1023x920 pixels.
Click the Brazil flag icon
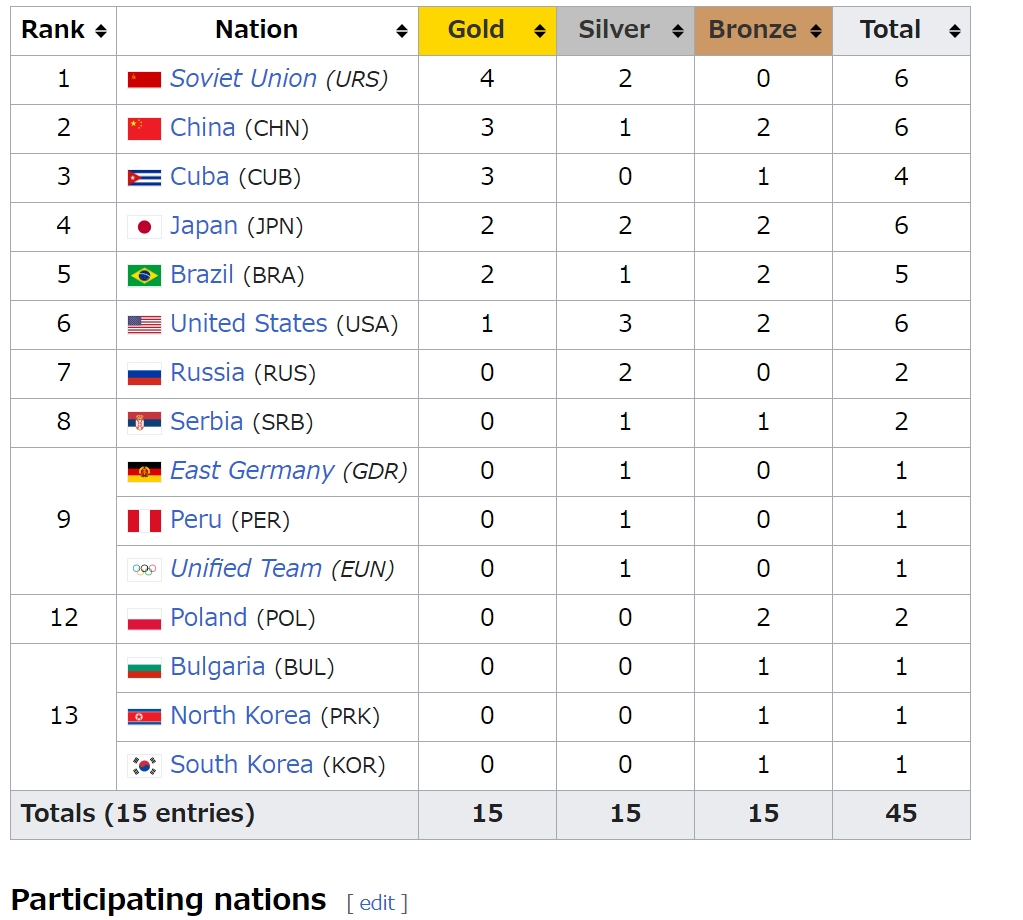pos(144,276)
